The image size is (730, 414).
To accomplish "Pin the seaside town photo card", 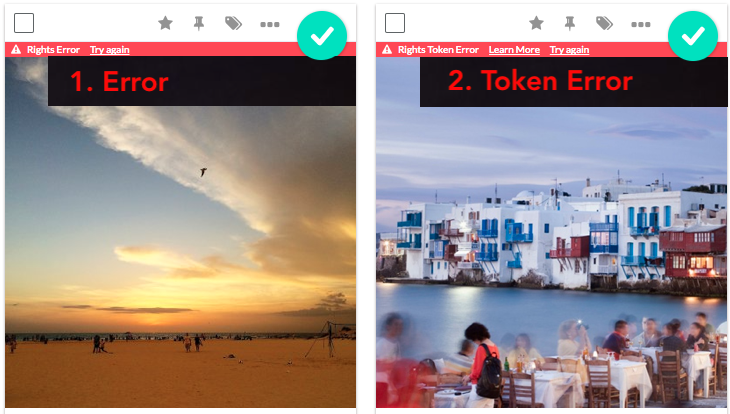I will 570,23.
